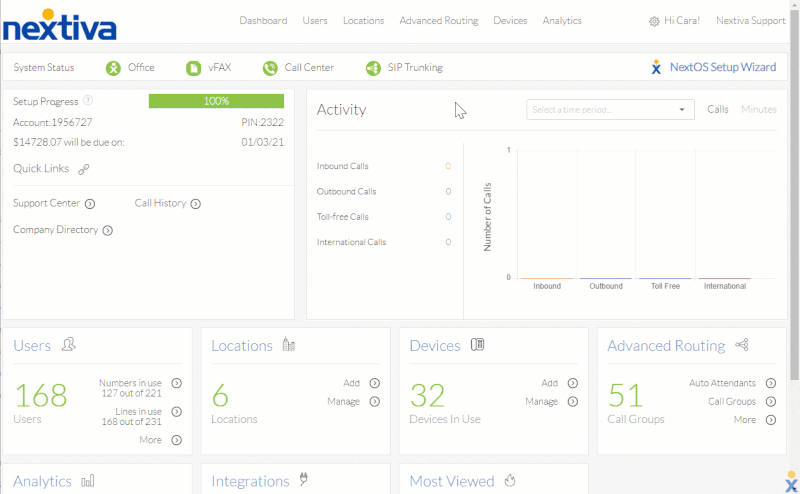
Task: Open the Integrations card heading
Action: tap(250, 481)
